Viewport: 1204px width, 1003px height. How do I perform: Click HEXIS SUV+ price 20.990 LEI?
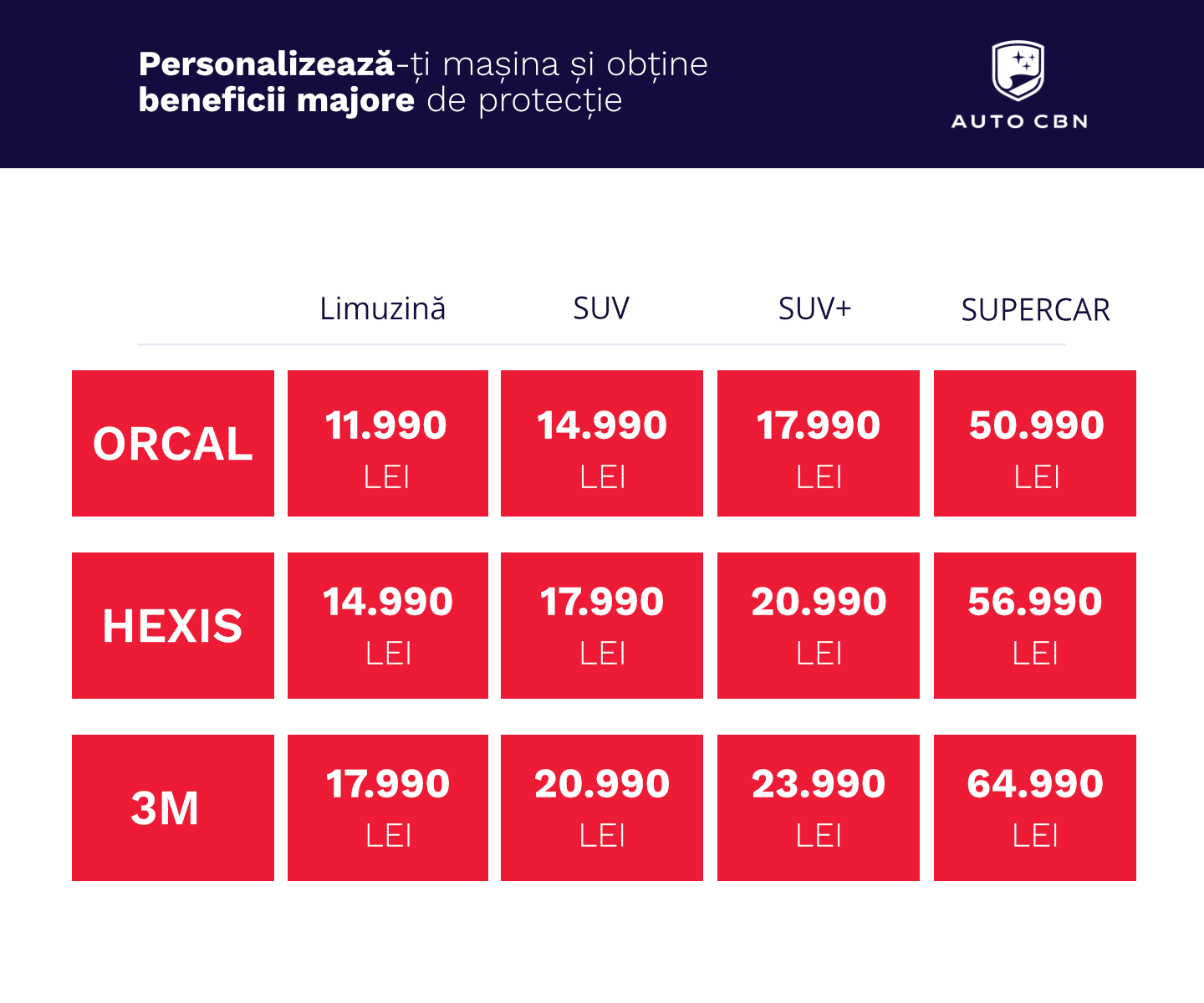point(819,625)
